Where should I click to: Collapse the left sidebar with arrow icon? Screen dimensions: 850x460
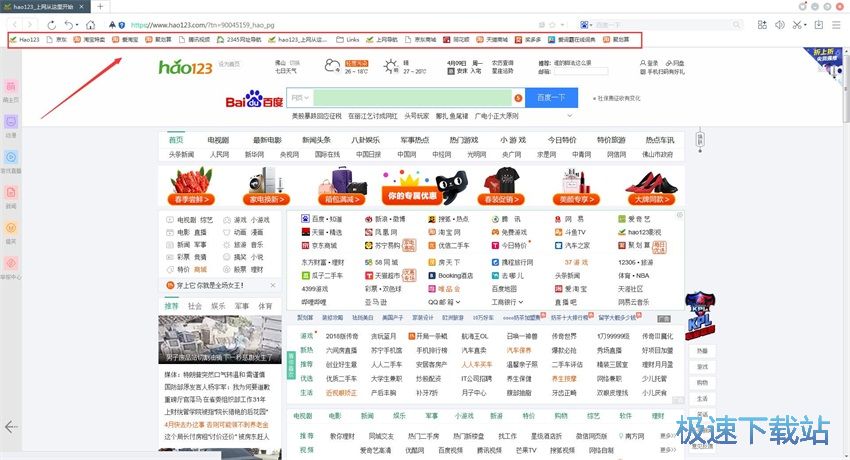11,427
